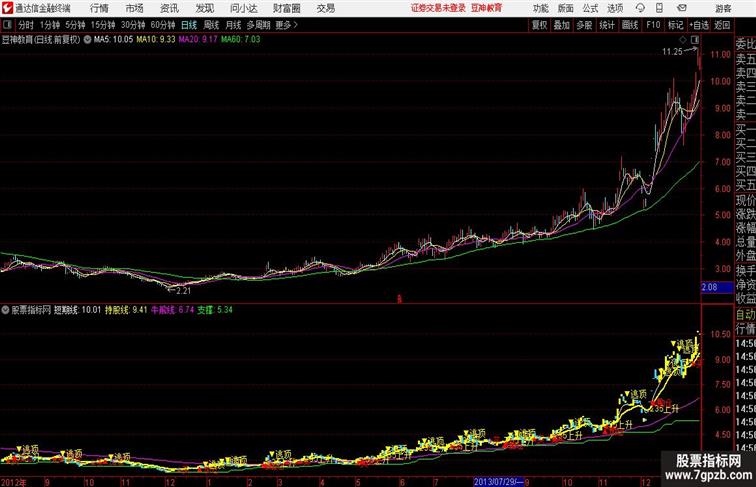756x487 pixels.
Task: Open the 多周期 multi-period view
Action: click(x=258, y=25)
